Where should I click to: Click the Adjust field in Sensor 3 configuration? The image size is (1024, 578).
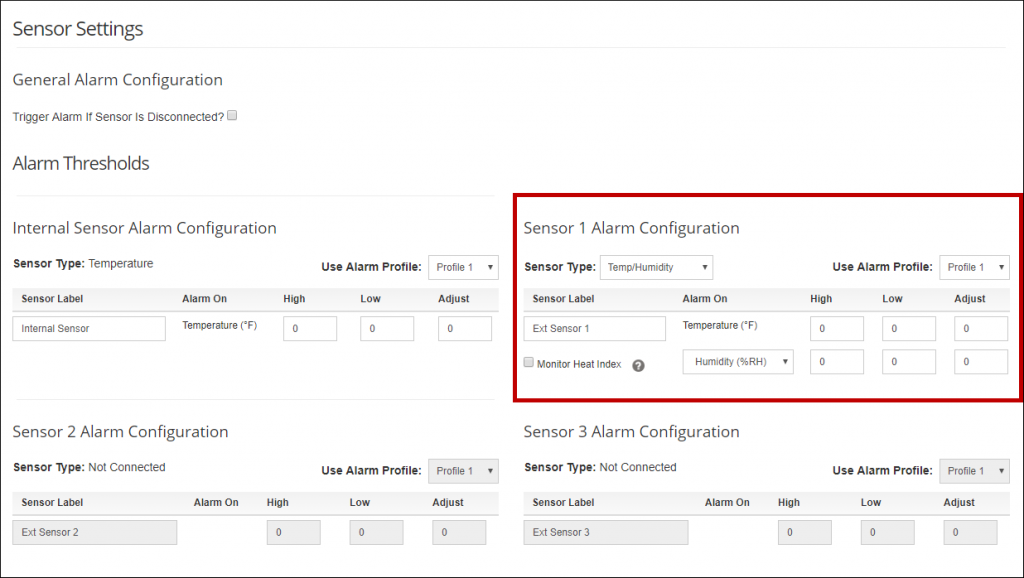coord(970,532)
